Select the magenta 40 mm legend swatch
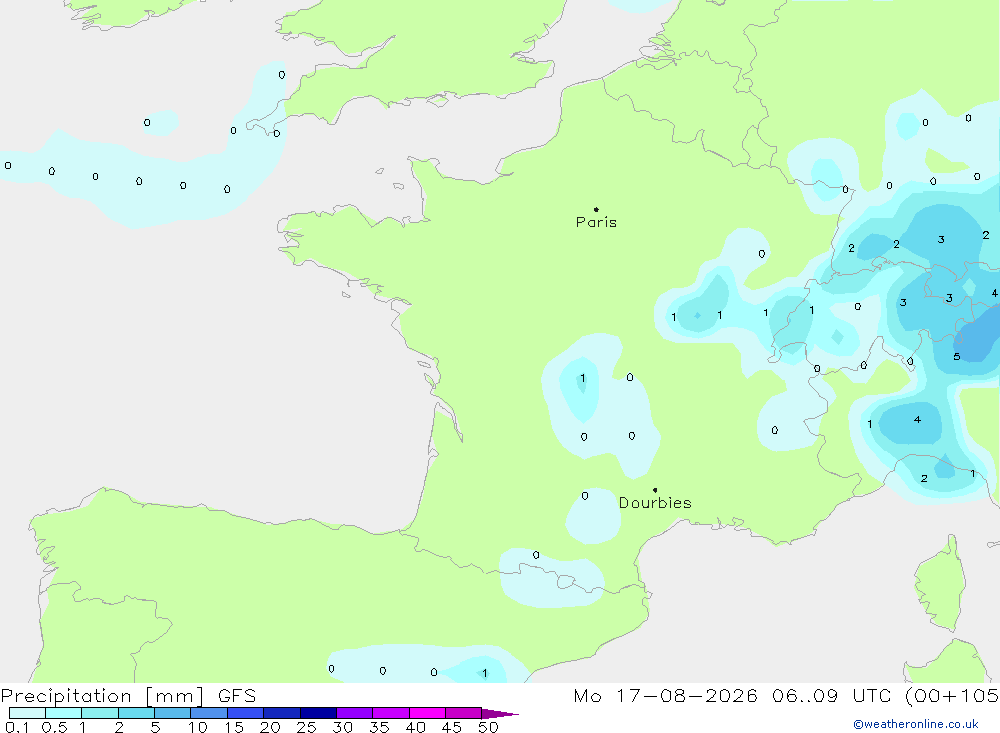This screenshot has height=733, width=1000. 427,713
